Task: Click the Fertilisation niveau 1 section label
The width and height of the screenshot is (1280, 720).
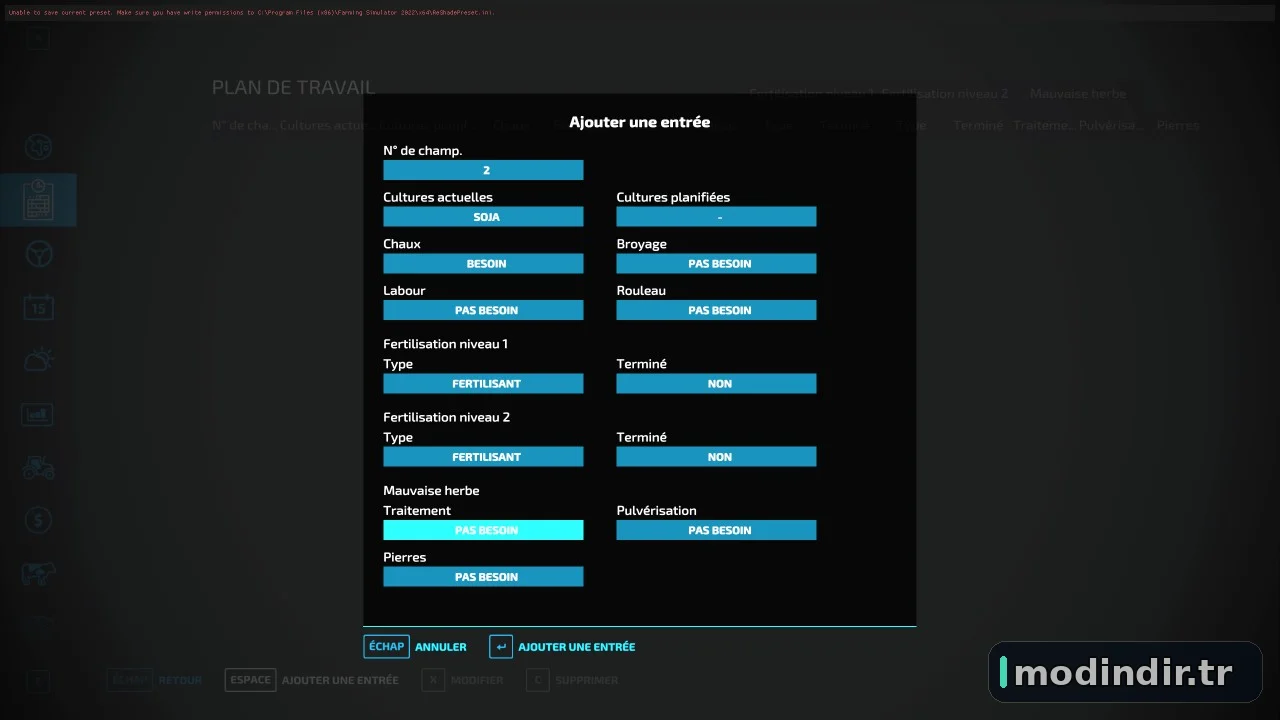Action: [x=446, y=344]
